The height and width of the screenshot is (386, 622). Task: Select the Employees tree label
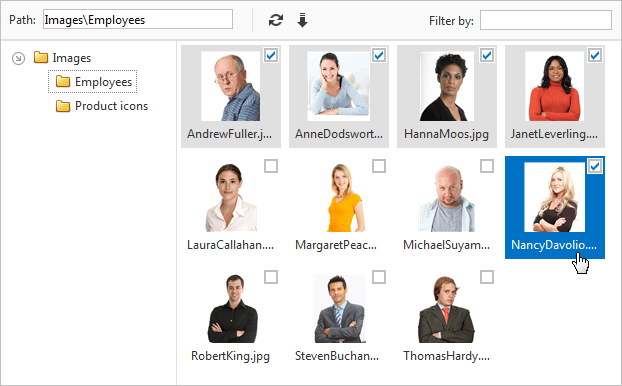click(104, 82)
